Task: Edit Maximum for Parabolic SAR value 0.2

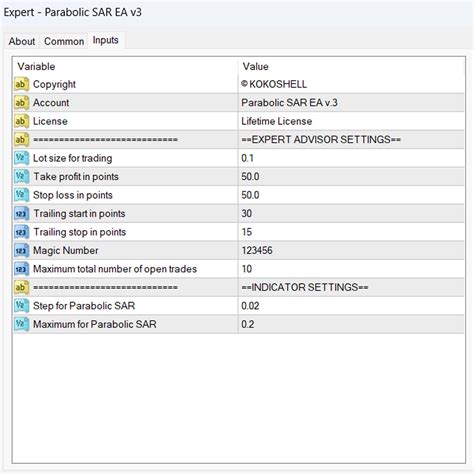Action: [x=351, y=324]
